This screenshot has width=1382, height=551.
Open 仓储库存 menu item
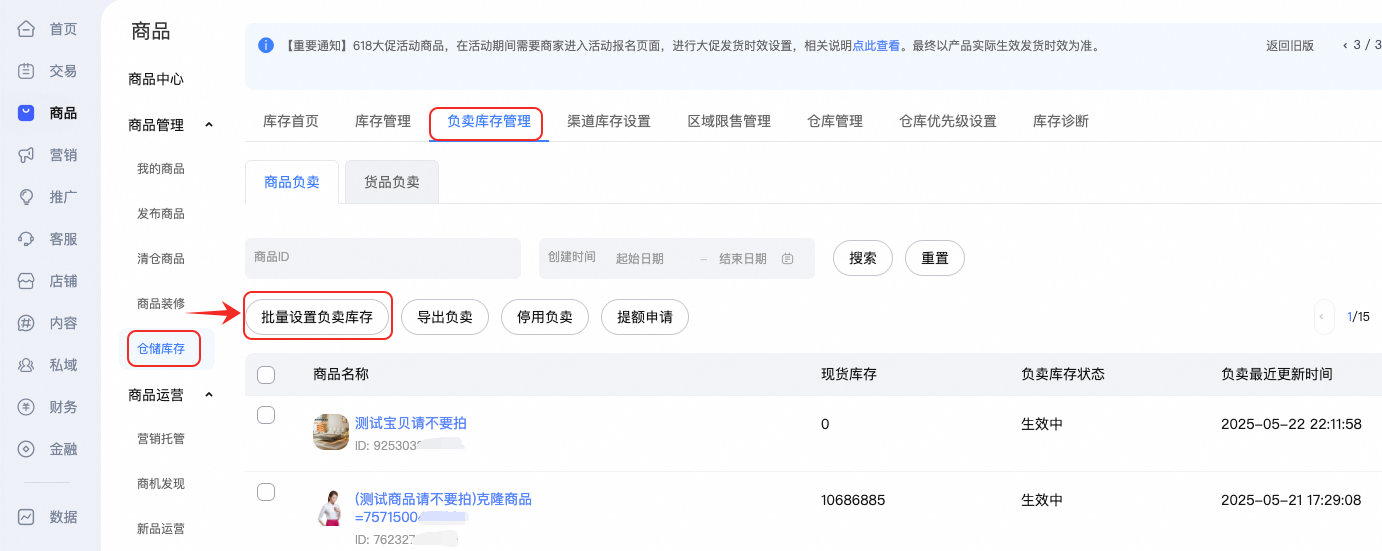click(161, 348)
